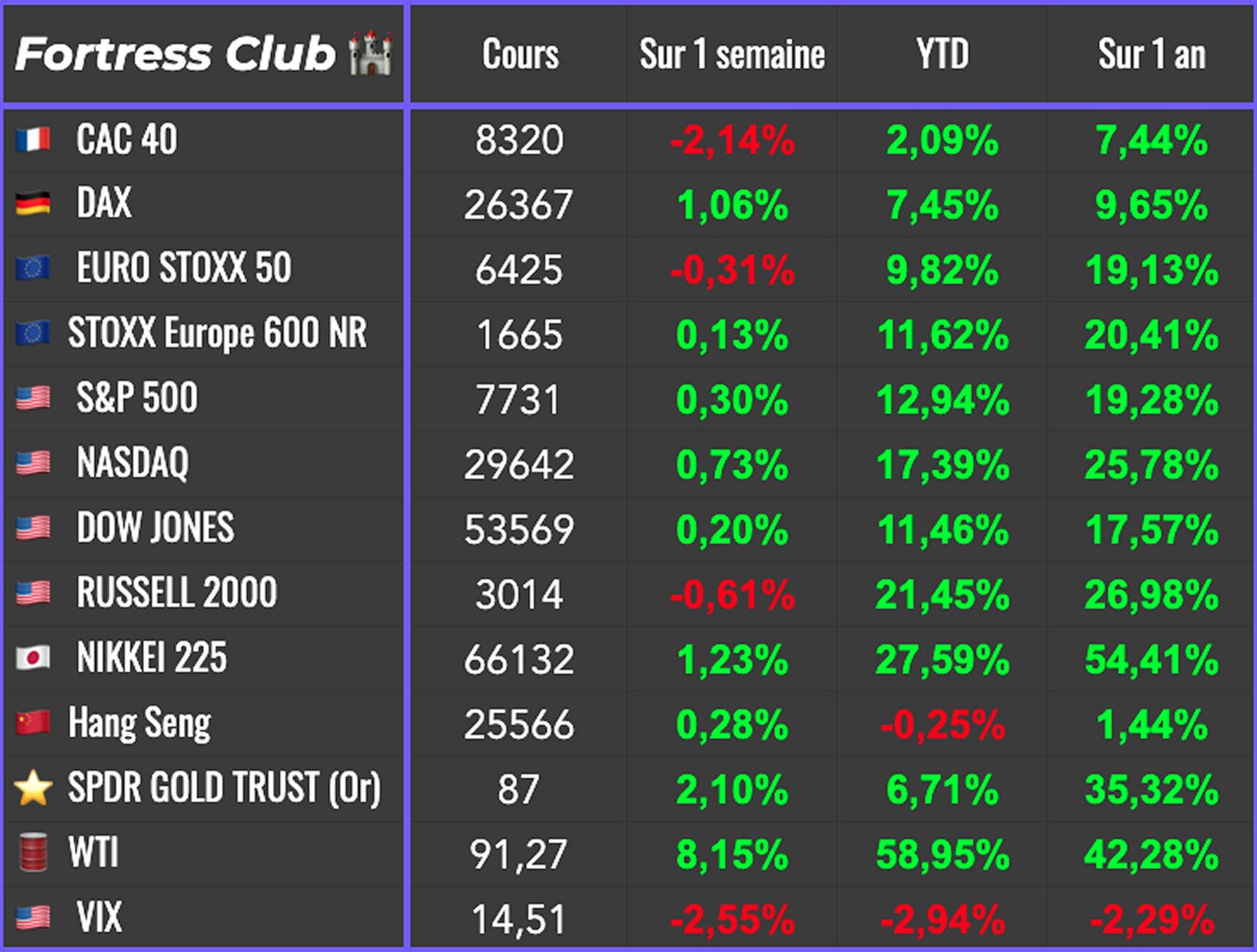1257x952 pixels.
Task: Click the Hang Seng YTD value -0,25%
Action: pos(942,725)
